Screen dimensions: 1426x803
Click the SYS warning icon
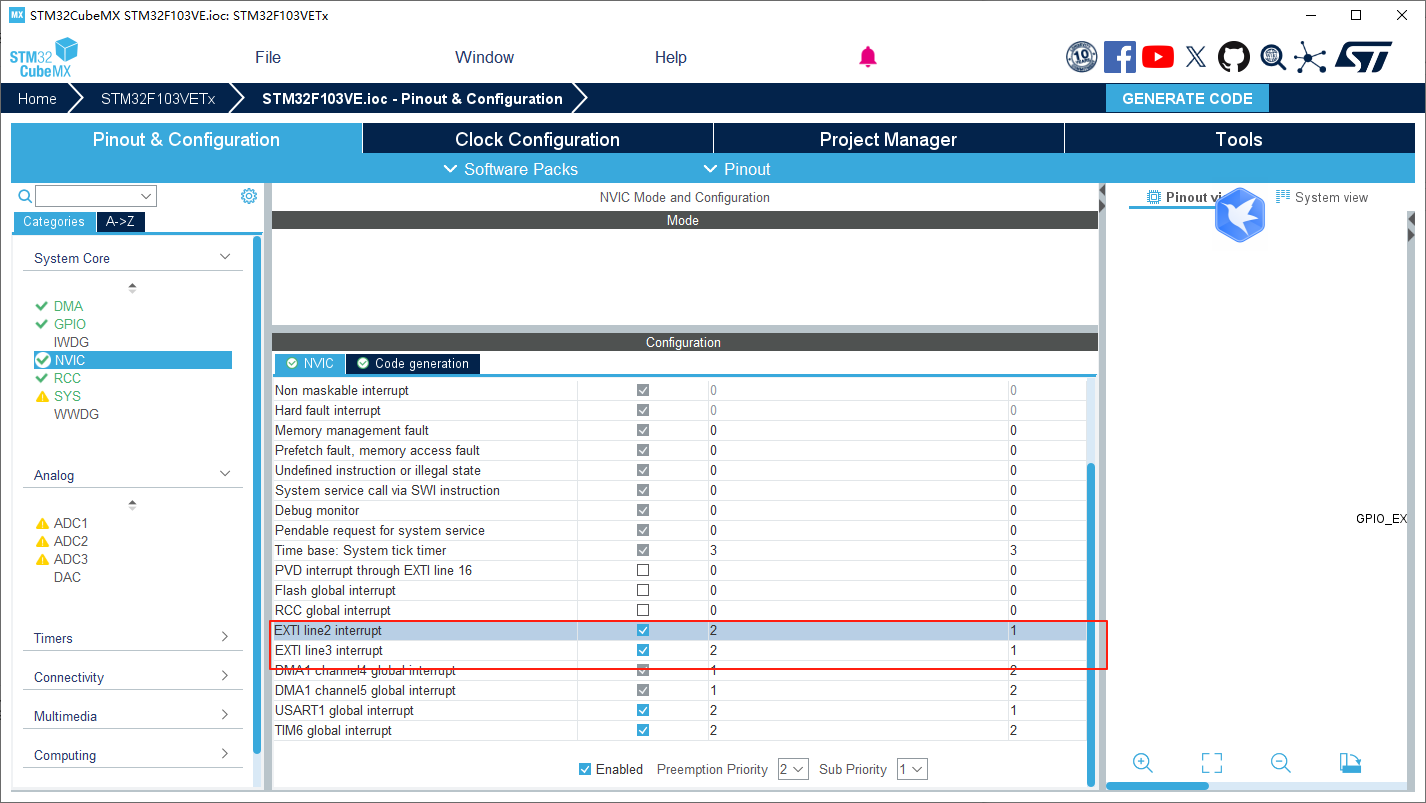(42, 396)
